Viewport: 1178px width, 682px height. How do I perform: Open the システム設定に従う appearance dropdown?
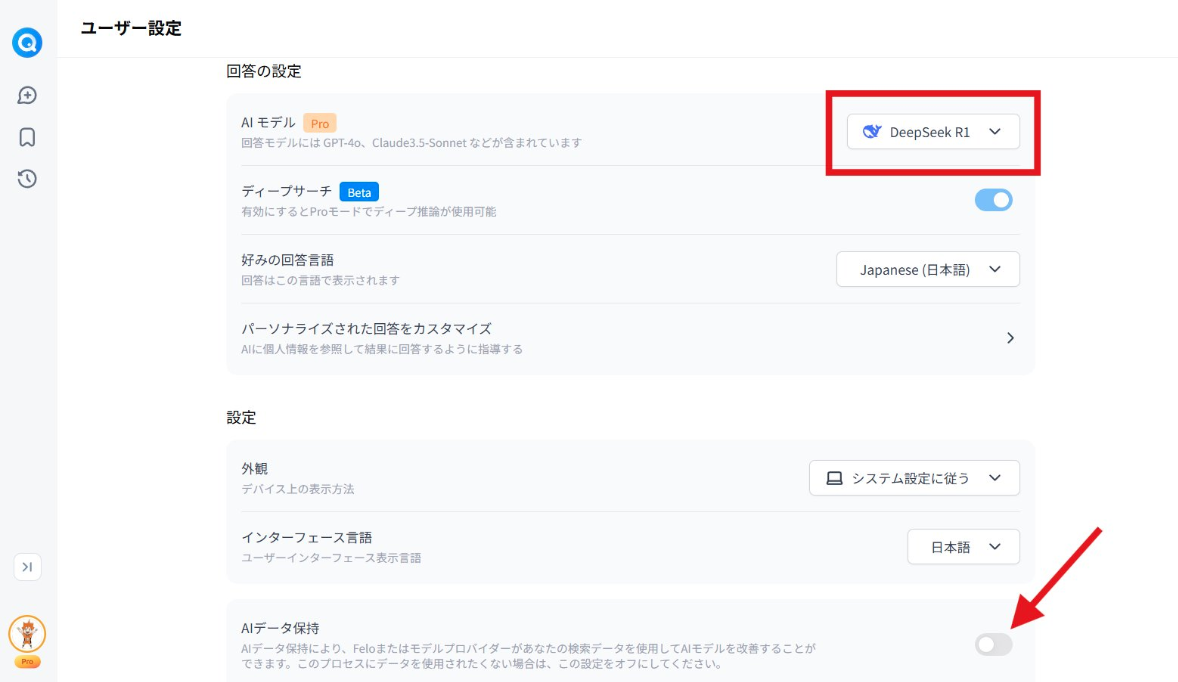(914, 478)
